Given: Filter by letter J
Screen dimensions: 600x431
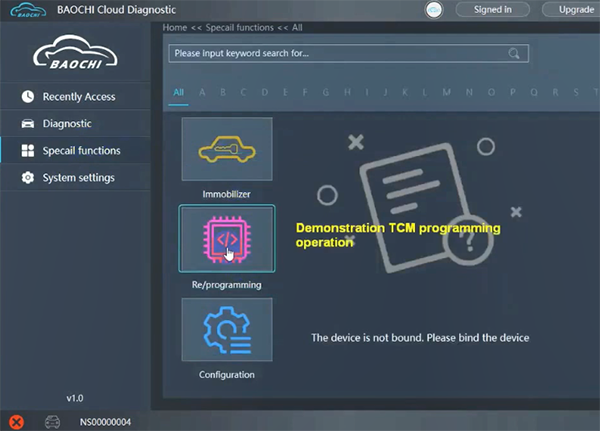Looking at the screenshot, I should click(x=385, y=92).
